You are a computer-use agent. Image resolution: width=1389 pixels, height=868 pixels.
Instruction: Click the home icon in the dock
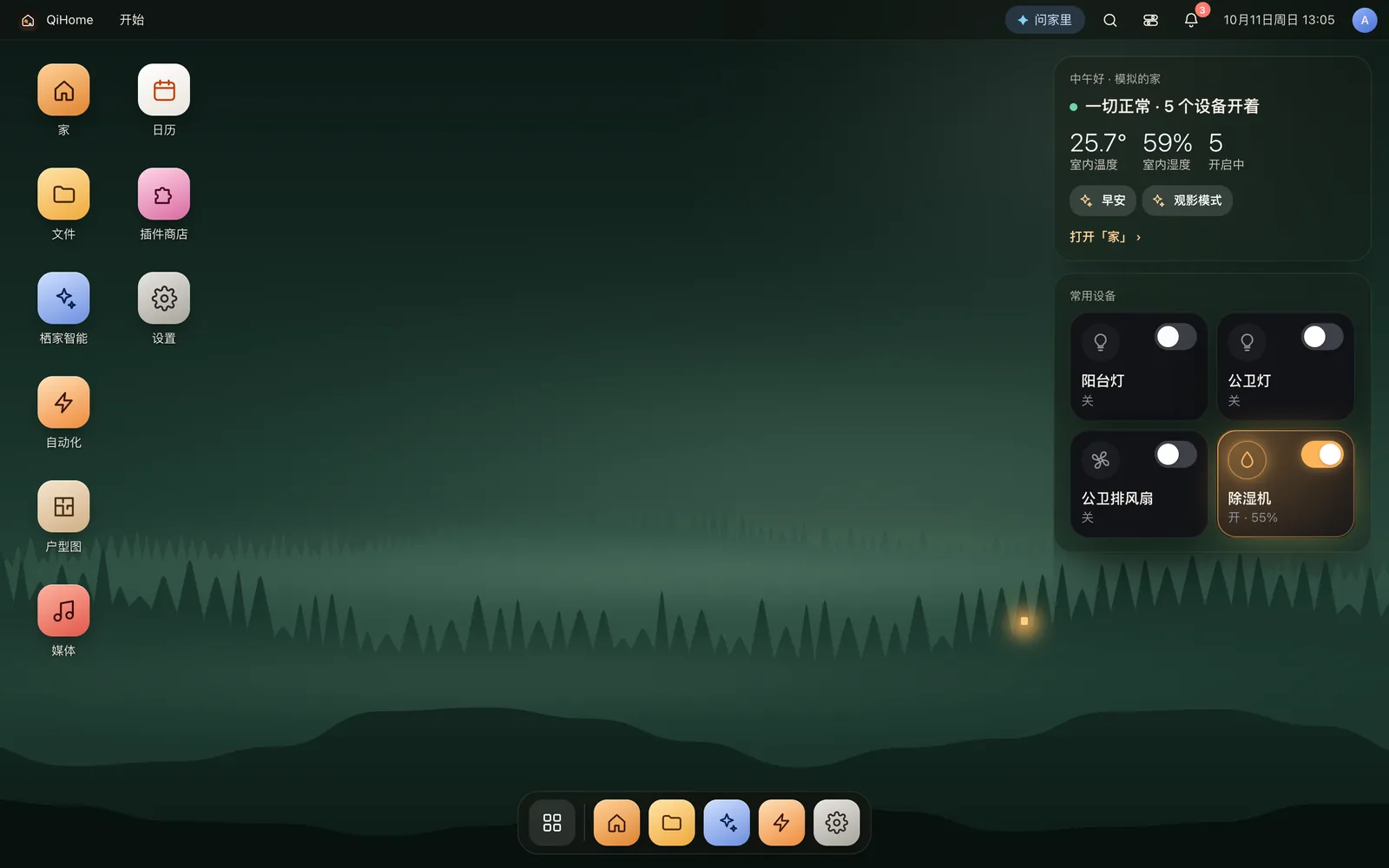coord(616,823)
